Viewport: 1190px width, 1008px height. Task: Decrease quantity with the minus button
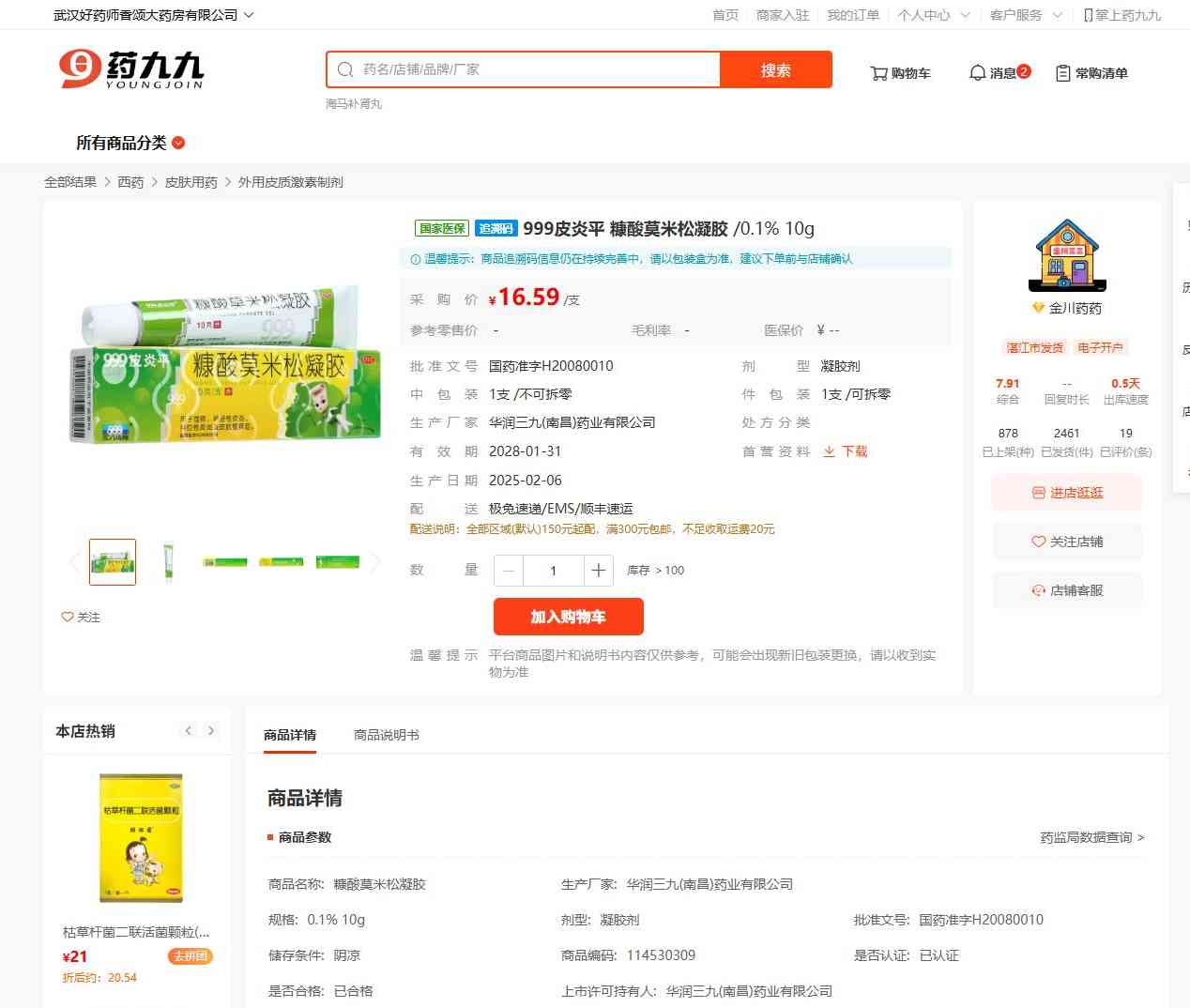[x=509, y=571]
